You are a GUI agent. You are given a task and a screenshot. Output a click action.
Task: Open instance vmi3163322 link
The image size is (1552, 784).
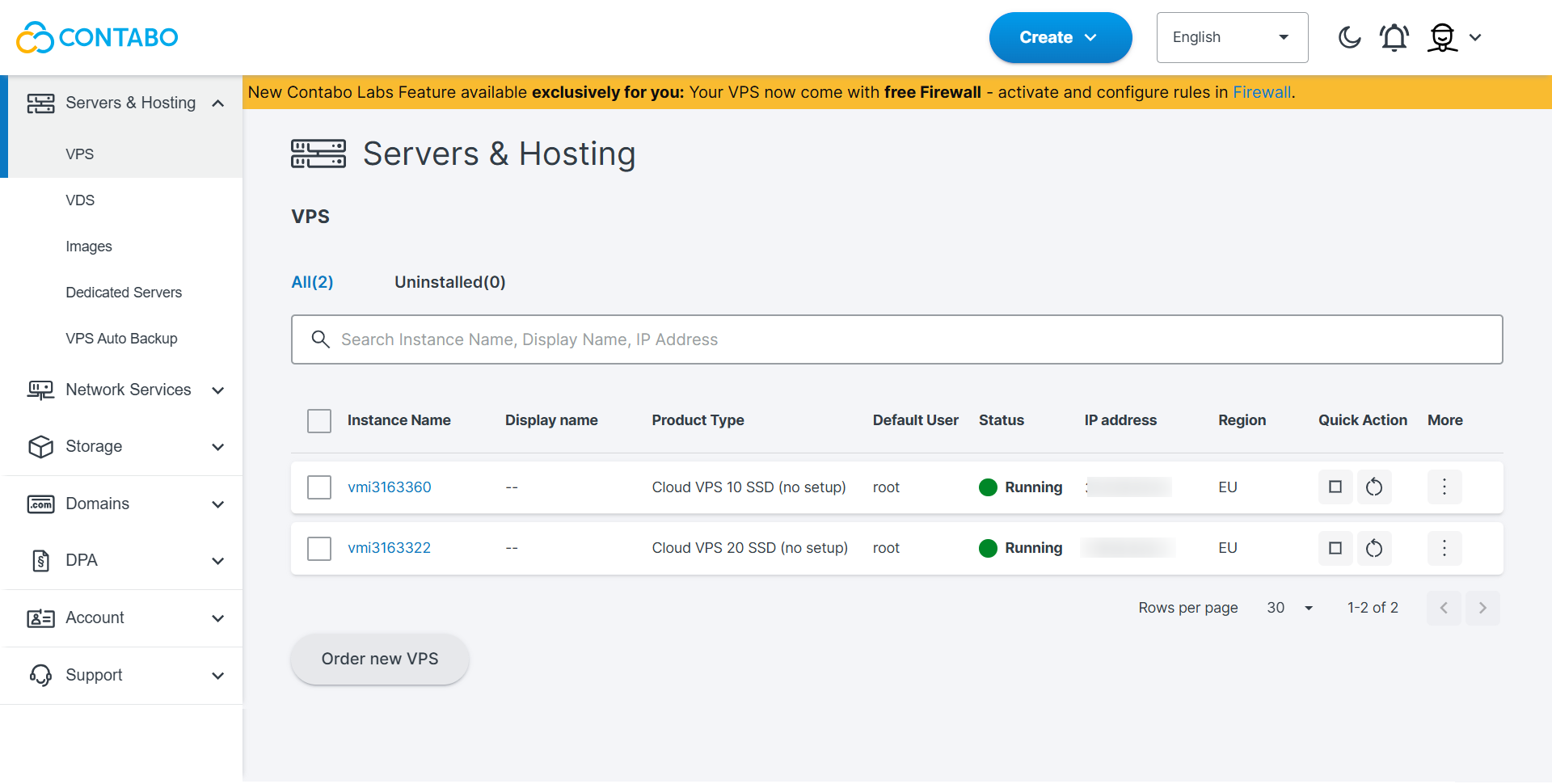pyautogui.click(x=389, y=548)
